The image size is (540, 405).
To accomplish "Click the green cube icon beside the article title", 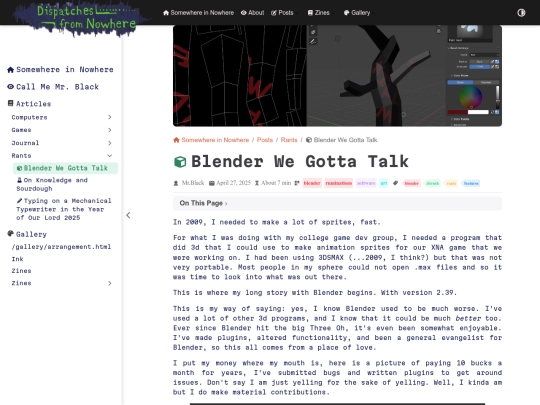I will tap(180, 162).
